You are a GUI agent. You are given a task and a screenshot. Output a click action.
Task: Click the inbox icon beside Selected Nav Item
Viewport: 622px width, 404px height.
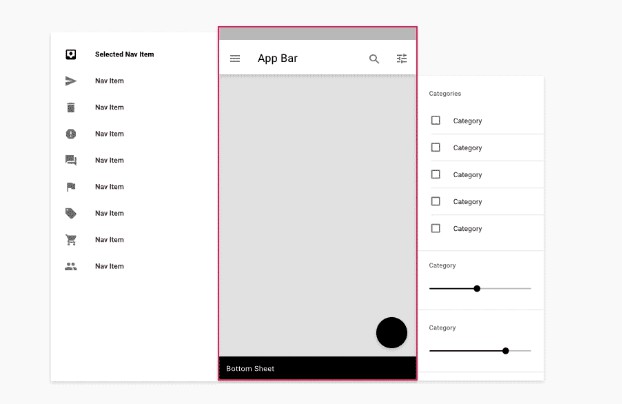tap(71, 54)
